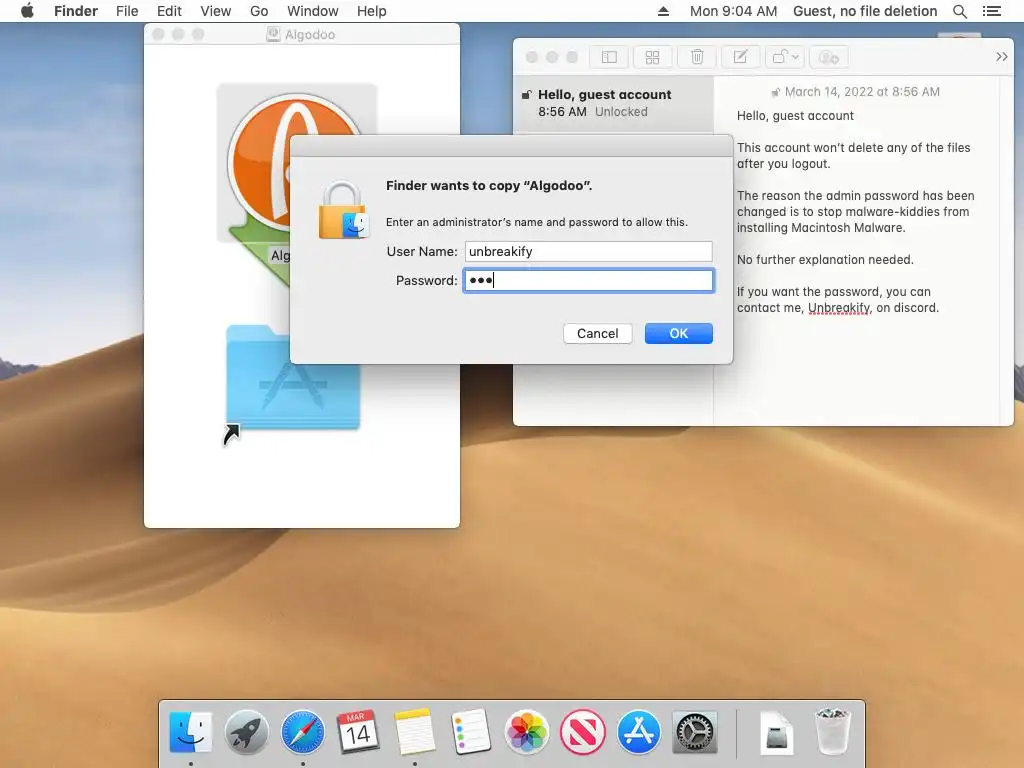Image resolution: width=1024 pixels, height=768 pixels.
Task: Click the Notes delete trash icon
Action: [x=697, y=57]
